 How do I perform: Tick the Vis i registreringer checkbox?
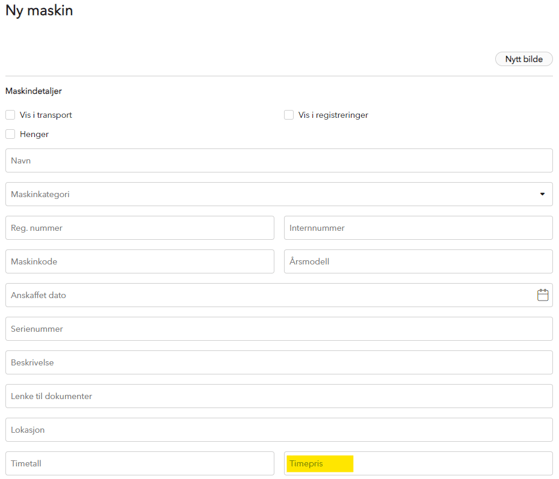click(x=289, y=115)
